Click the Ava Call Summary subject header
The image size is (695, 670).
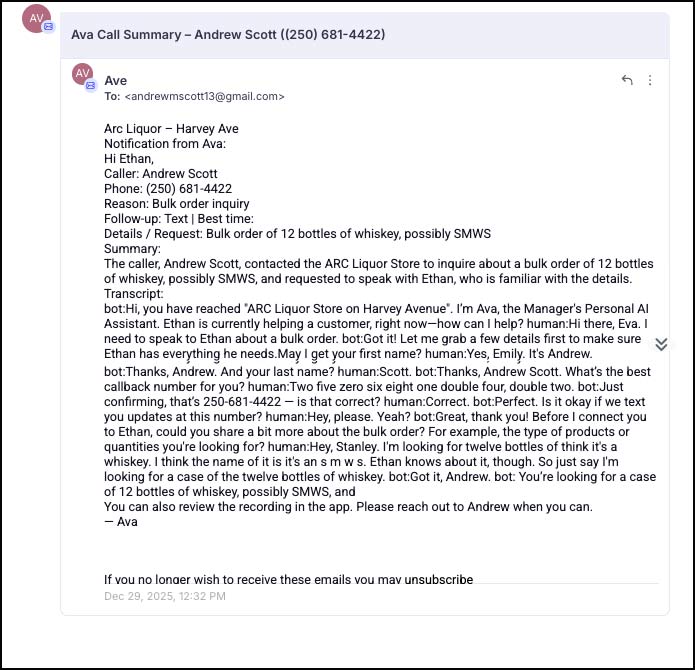228,34
